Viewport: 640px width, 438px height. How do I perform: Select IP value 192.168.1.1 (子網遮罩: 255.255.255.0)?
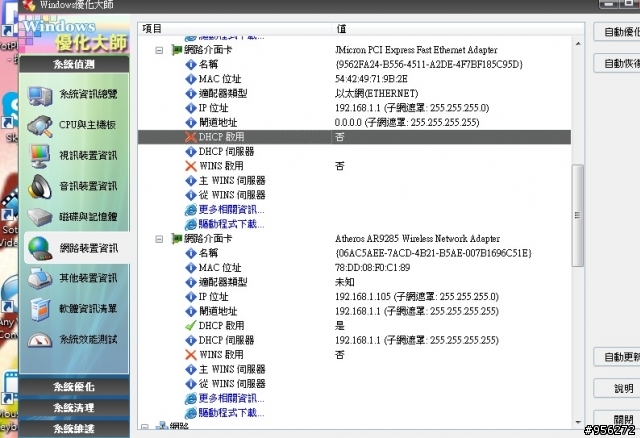[412, 108]
